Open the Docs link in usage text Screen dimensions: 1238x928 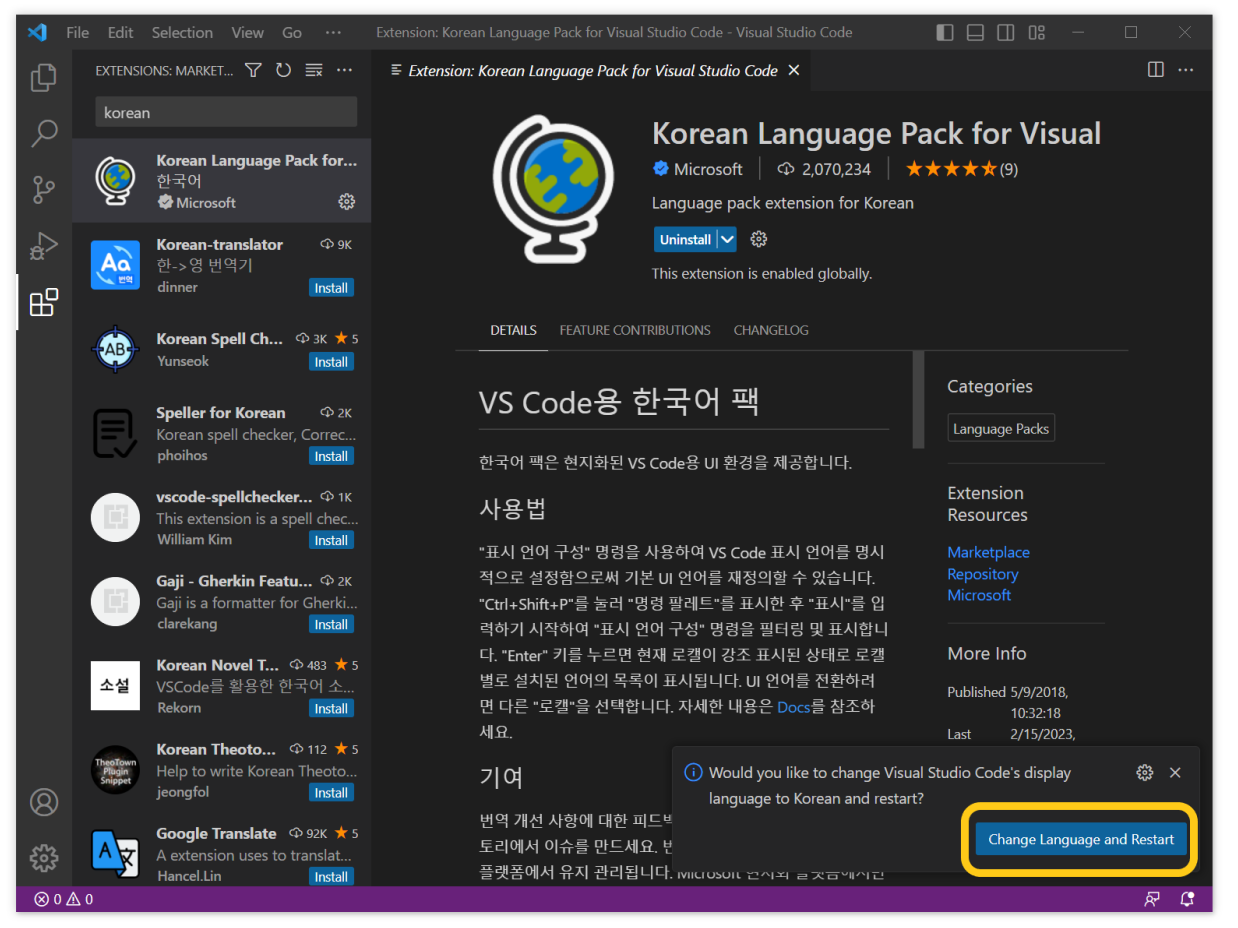click(793, 706)
